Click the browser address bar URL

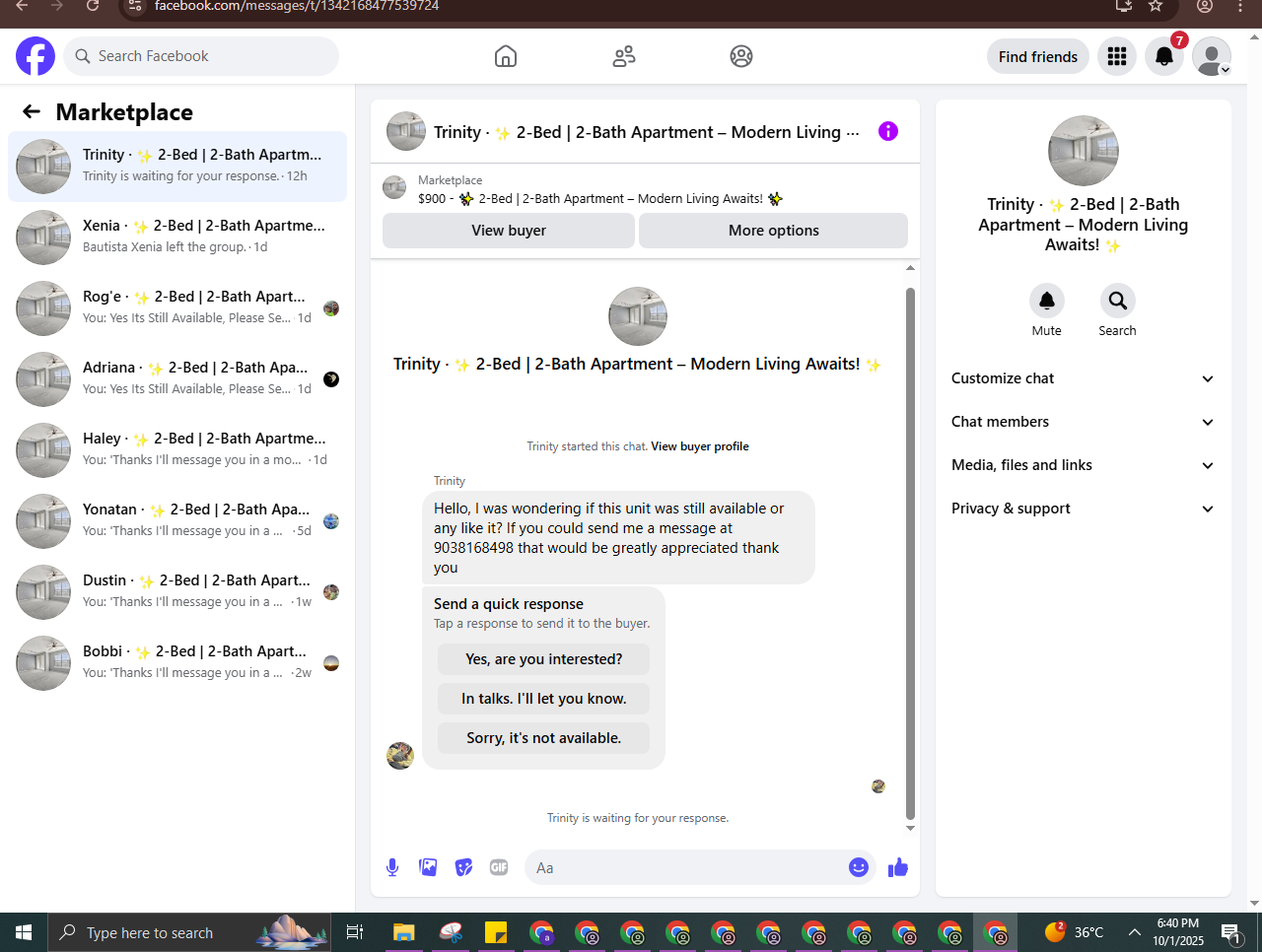click(297, 6)
